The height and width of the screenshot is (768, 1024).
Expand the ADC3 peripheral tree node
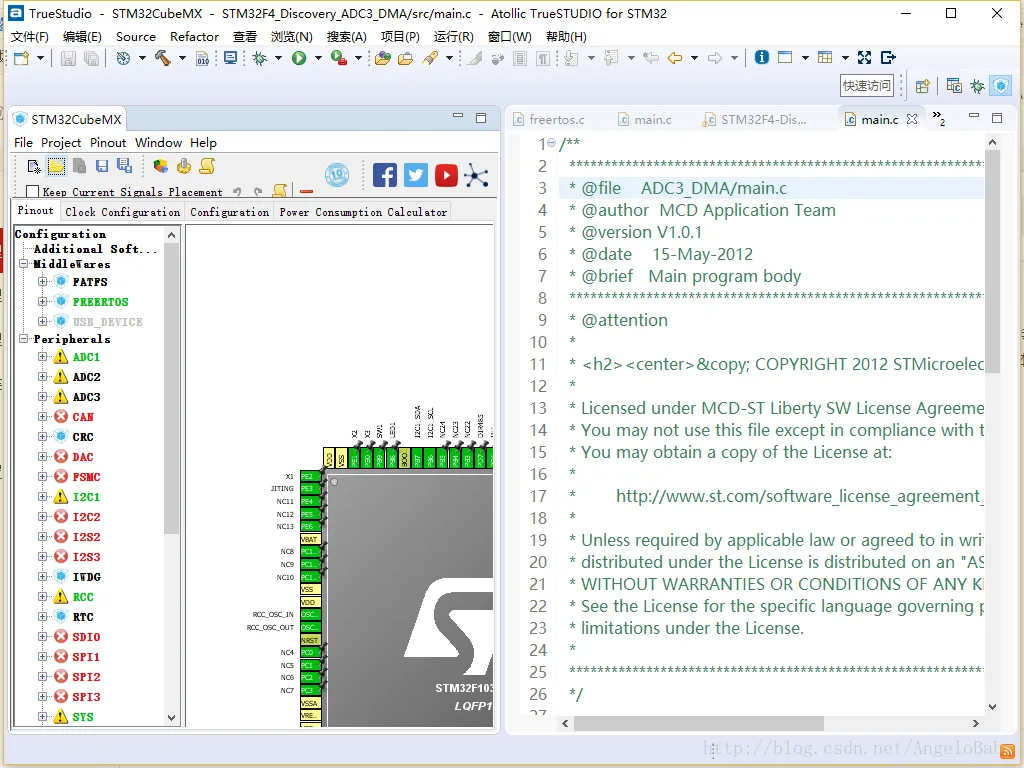42,397
